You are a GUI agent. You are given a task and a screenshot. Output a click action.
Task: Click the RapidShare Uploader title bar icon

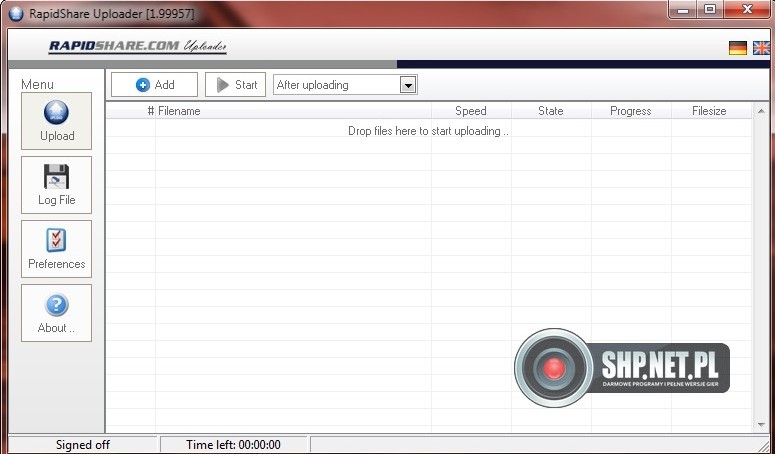coord(16,14)
